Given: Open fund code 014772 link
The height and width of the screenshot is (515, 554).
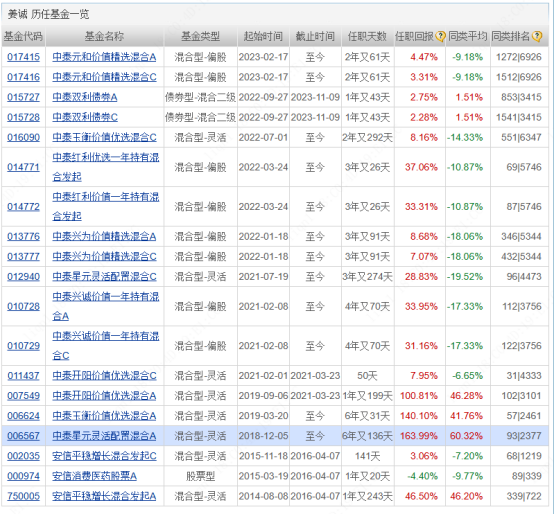Looking at the screenshot, I should pos(23,207).
